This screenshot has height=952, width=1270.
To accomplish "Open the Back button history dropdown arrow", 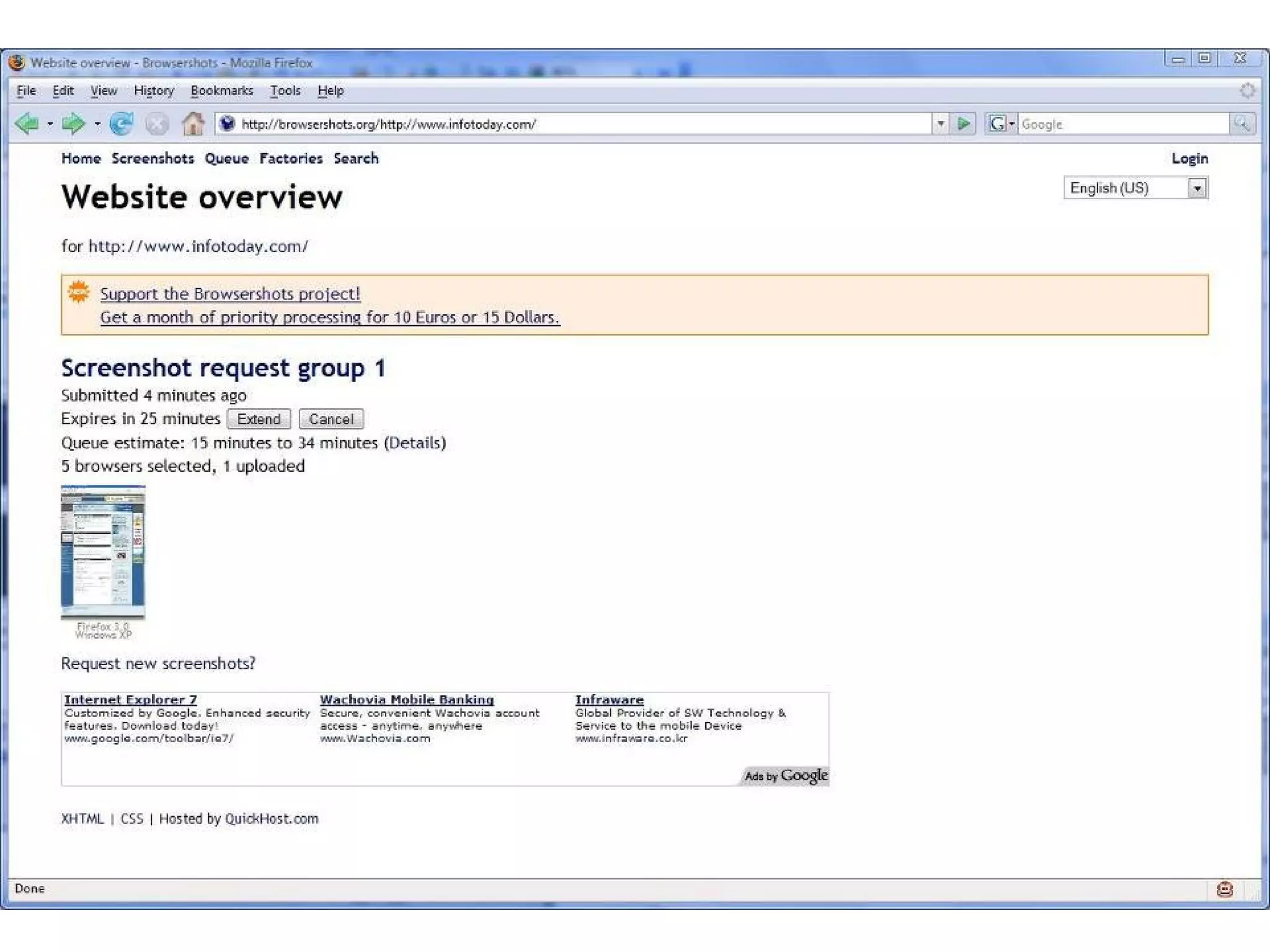I will click(50, 124).
